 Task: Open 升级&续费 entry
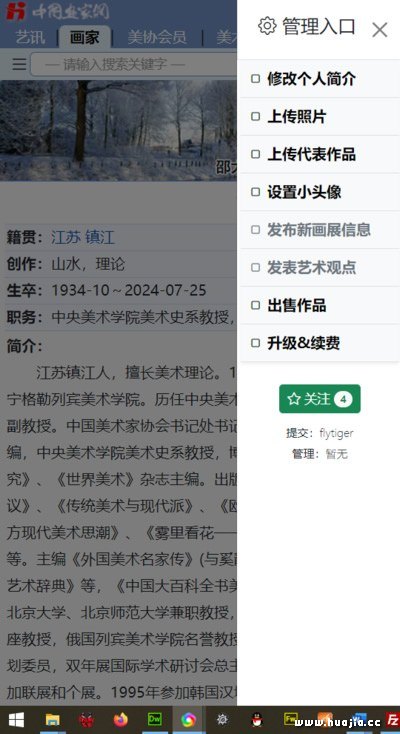(320, 343)
